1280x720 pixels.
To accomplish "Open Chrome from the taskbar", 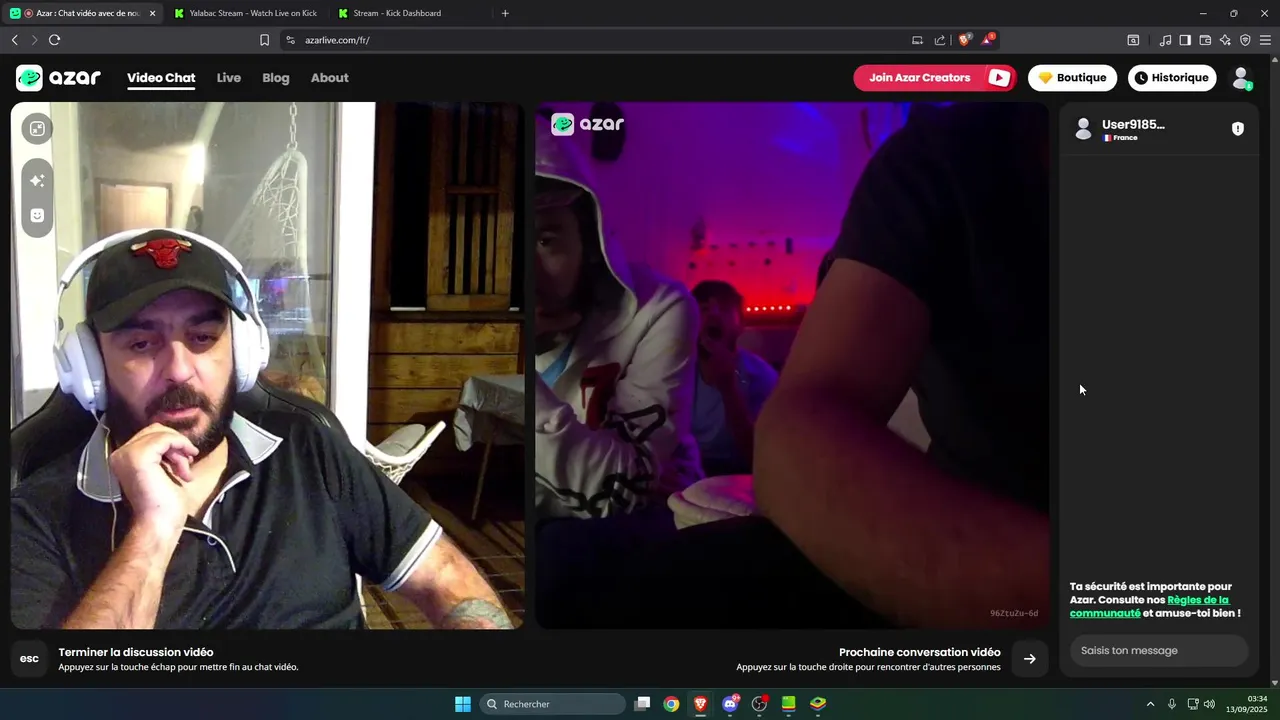I will coord(672,704).
